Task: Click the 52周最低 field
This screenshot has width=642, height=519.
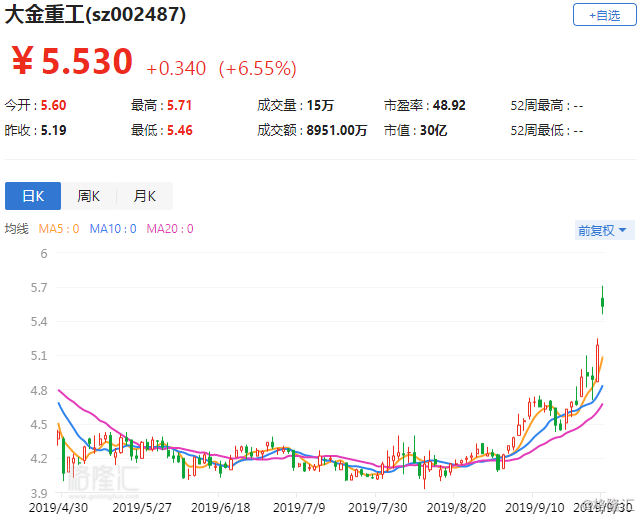Action: pyautogui.click(x=547, y=131)
